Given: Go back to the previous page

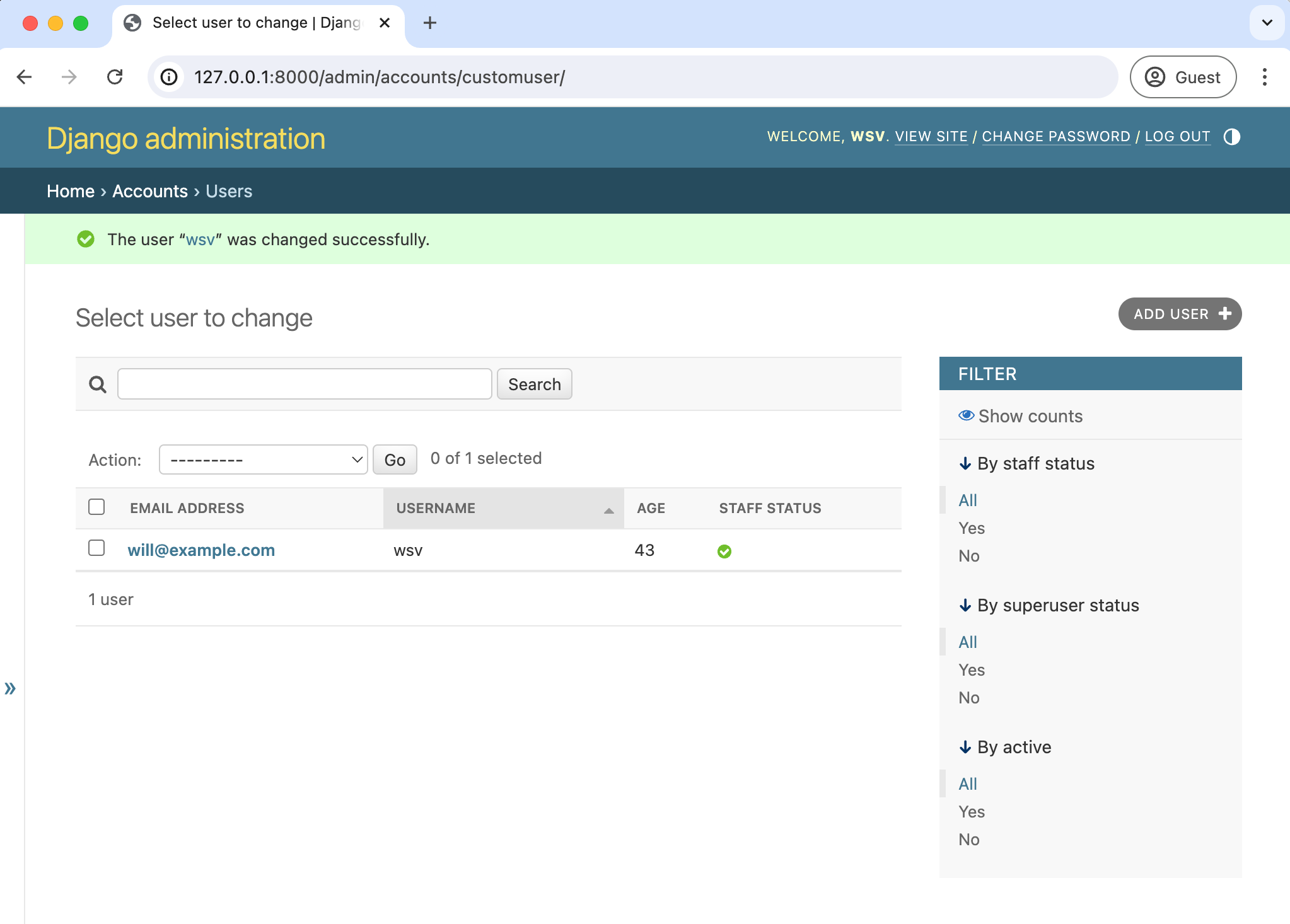Looking at the screenshot, I should coord(25,77).
